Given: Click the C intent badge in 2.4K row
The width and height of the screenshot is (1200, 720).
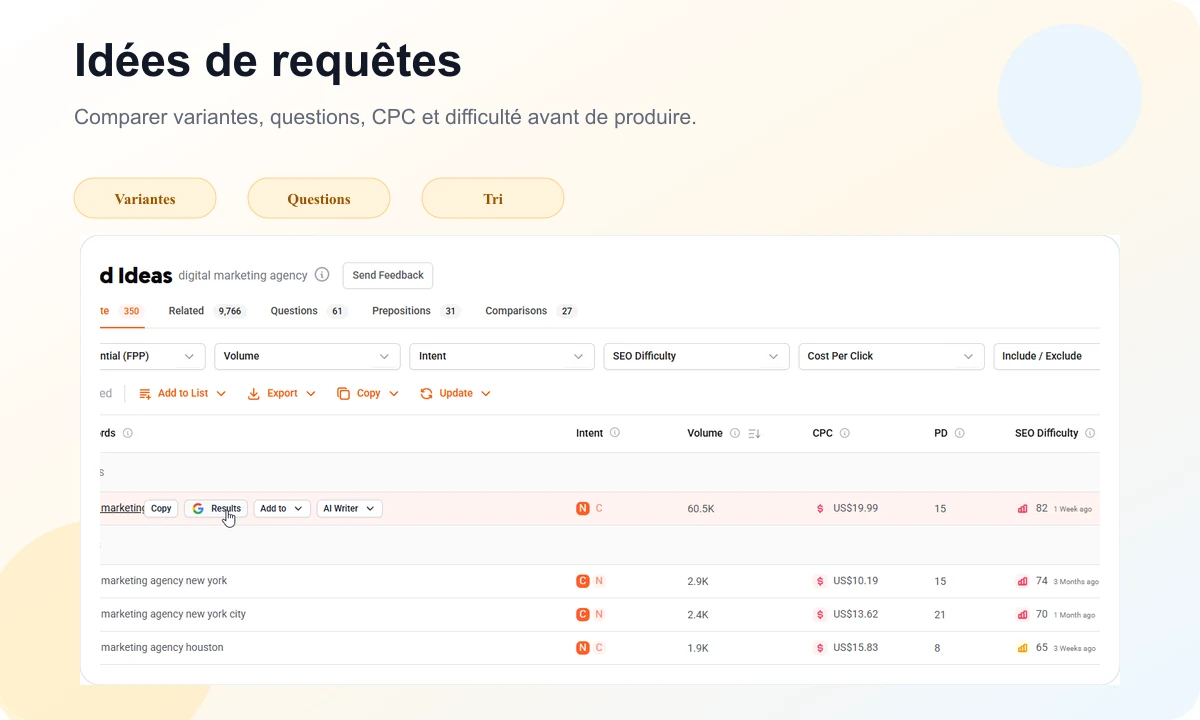Looking at the screenshot, I should point(583,614).
